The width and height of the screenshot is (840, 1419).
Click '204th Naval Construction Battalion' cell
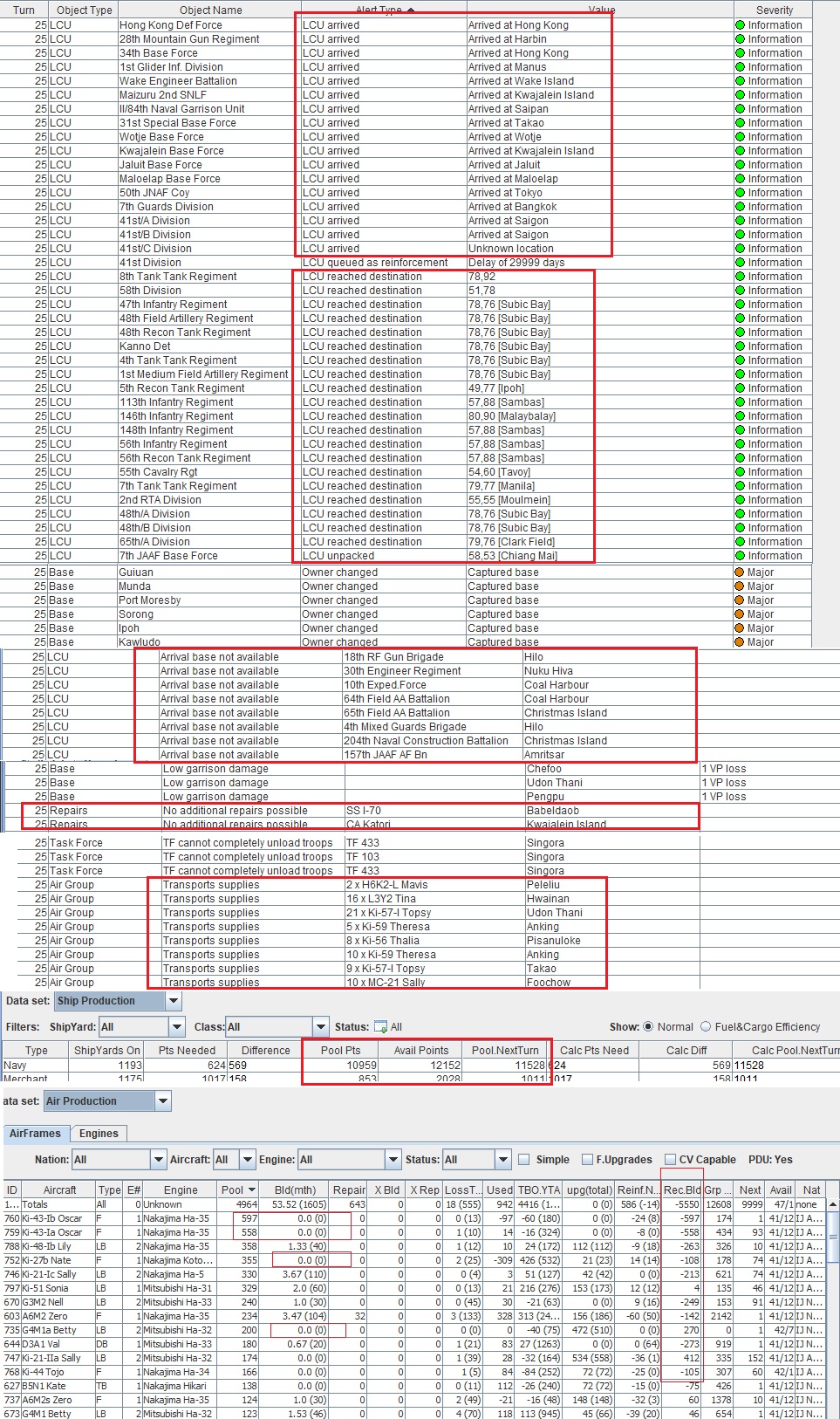(x=432, y=741)
